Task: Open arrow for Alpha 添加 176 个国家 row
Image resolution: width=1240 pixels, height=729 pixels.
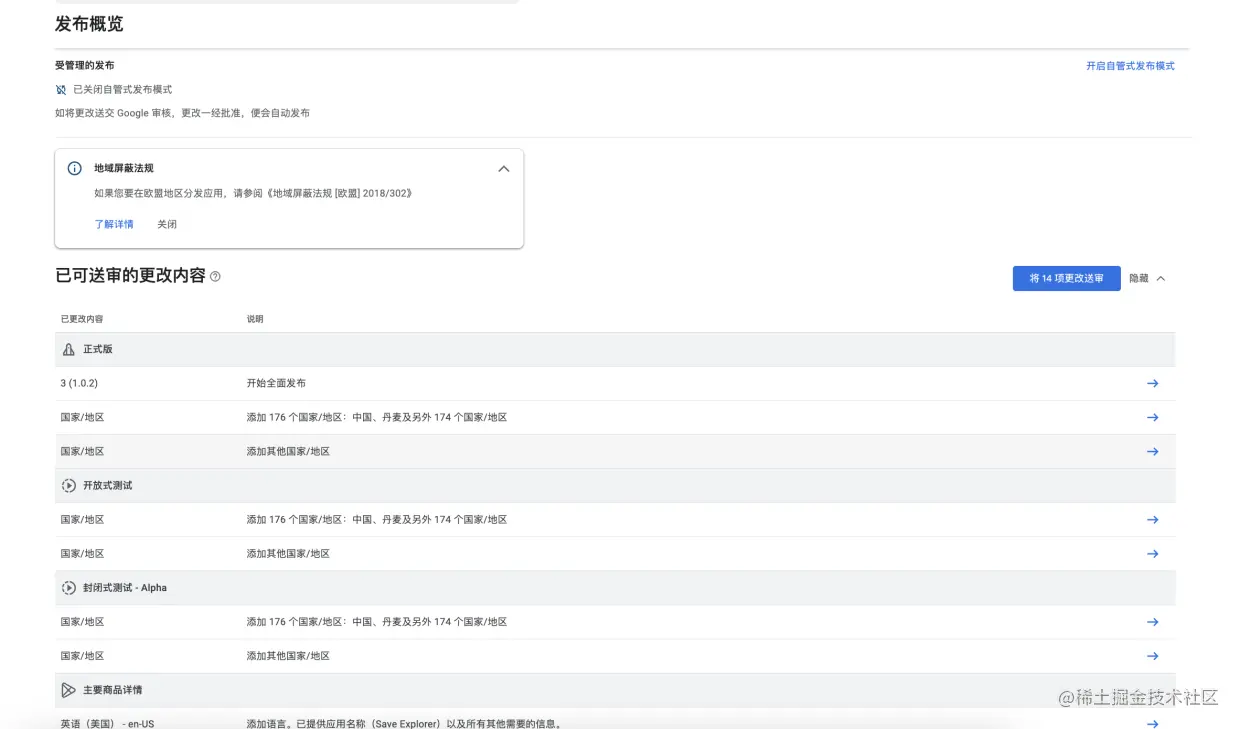Action: (1152, 622)
